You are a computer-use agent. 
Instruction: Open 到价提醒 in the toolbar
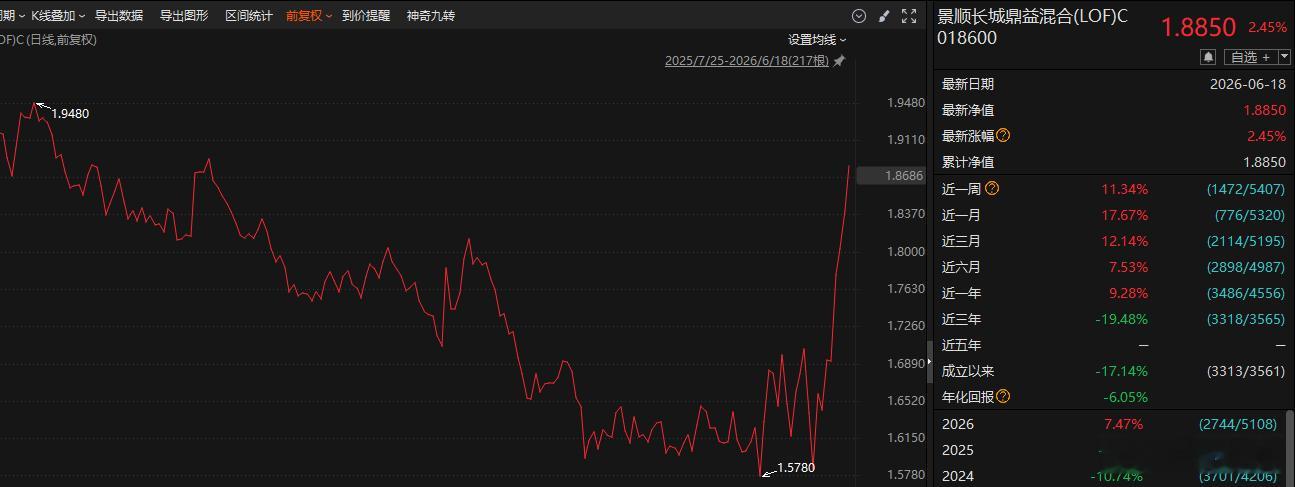(366, 16)
